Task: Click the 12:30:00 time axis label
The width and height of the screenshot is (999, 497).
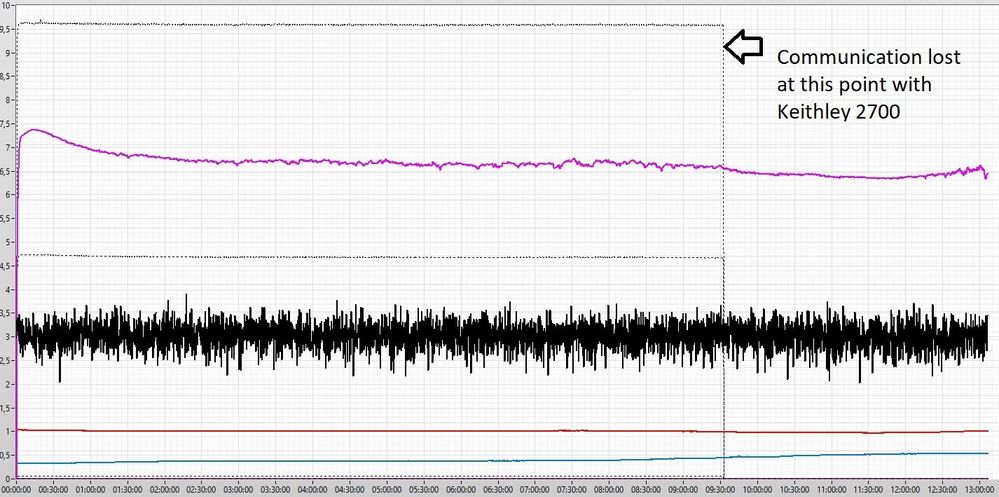Action: click(x=940, y=491)
